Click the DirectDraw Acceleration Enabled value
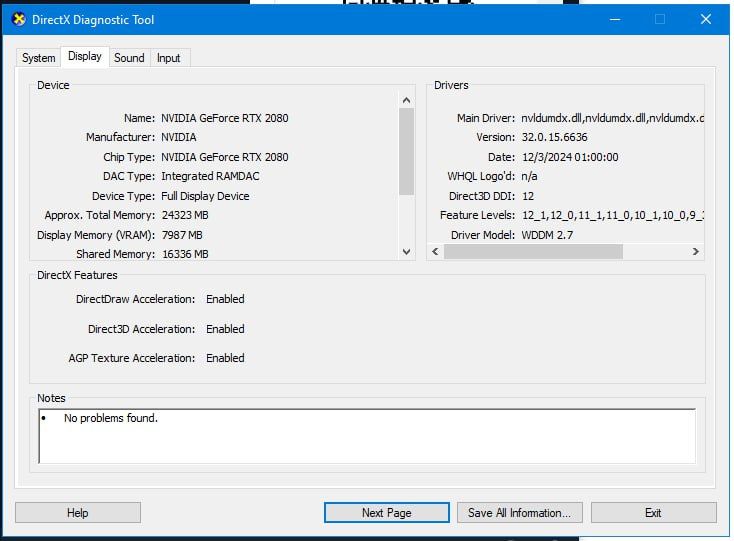734x541 pixels. [225, 299]
